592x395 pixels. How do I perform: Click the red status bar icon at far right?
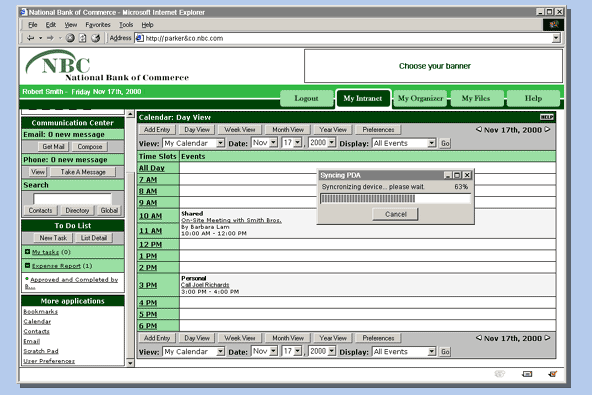tap(552, 374)
